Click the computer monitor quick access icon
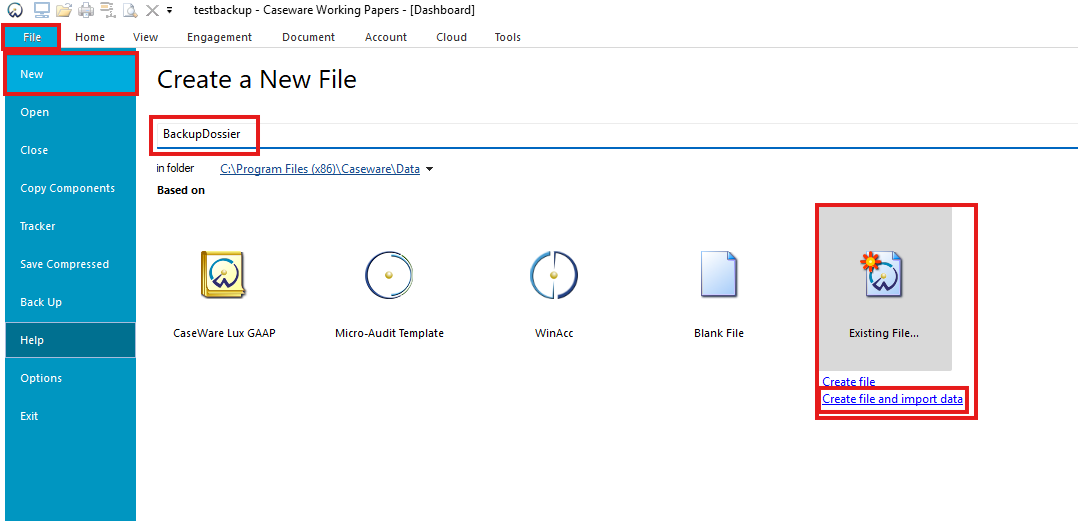The width and height of the screenshot is (1078, 521). [42, 10]
